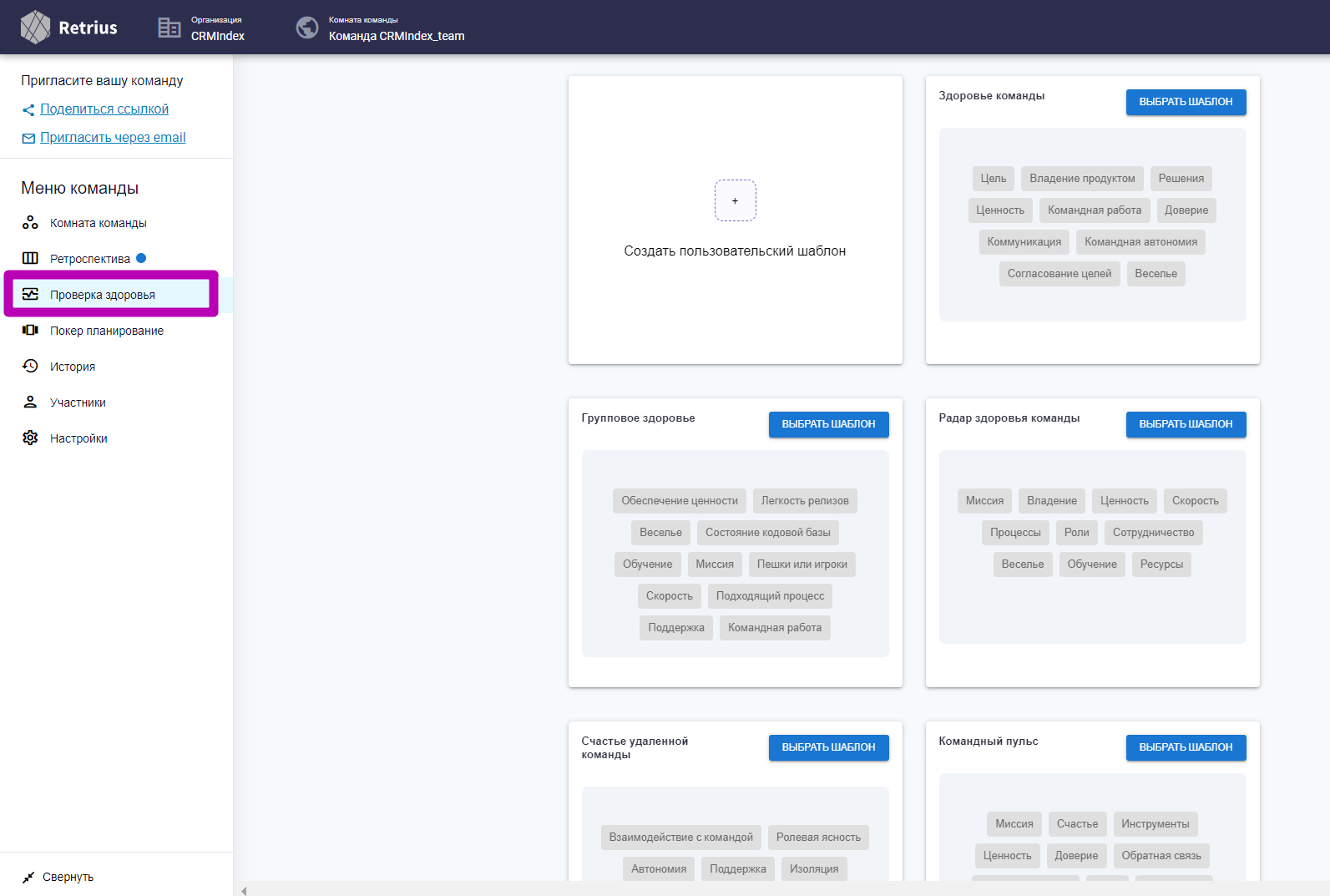Viewport: 1330px width, 896px height.
Task: Click the Владение tag in Радар здоровья
Action: [x=1052, y=501]
